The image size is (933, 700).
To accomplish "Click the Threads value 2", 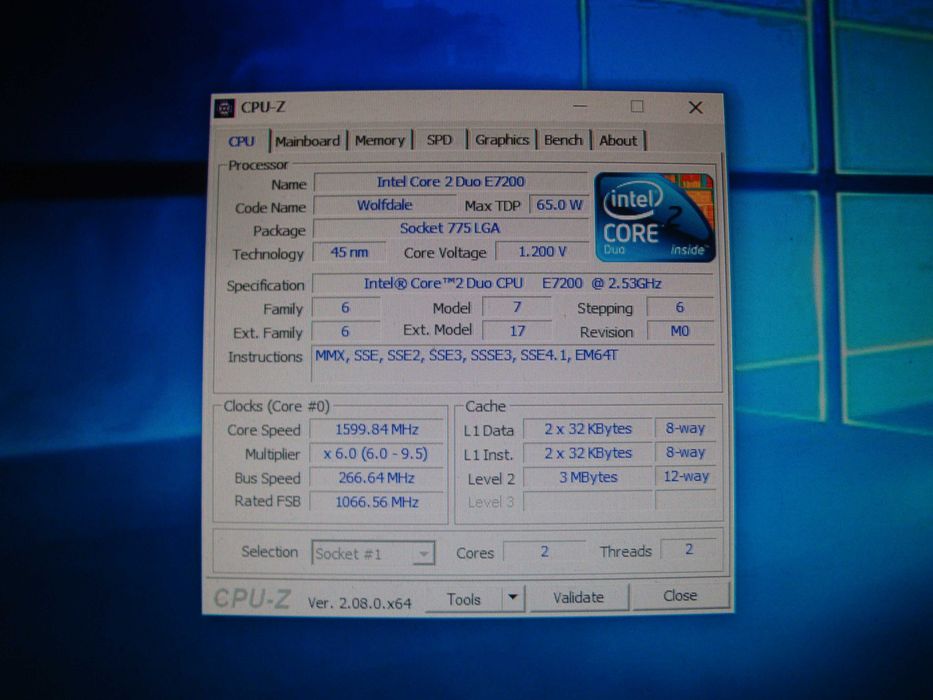I will 688,550.
